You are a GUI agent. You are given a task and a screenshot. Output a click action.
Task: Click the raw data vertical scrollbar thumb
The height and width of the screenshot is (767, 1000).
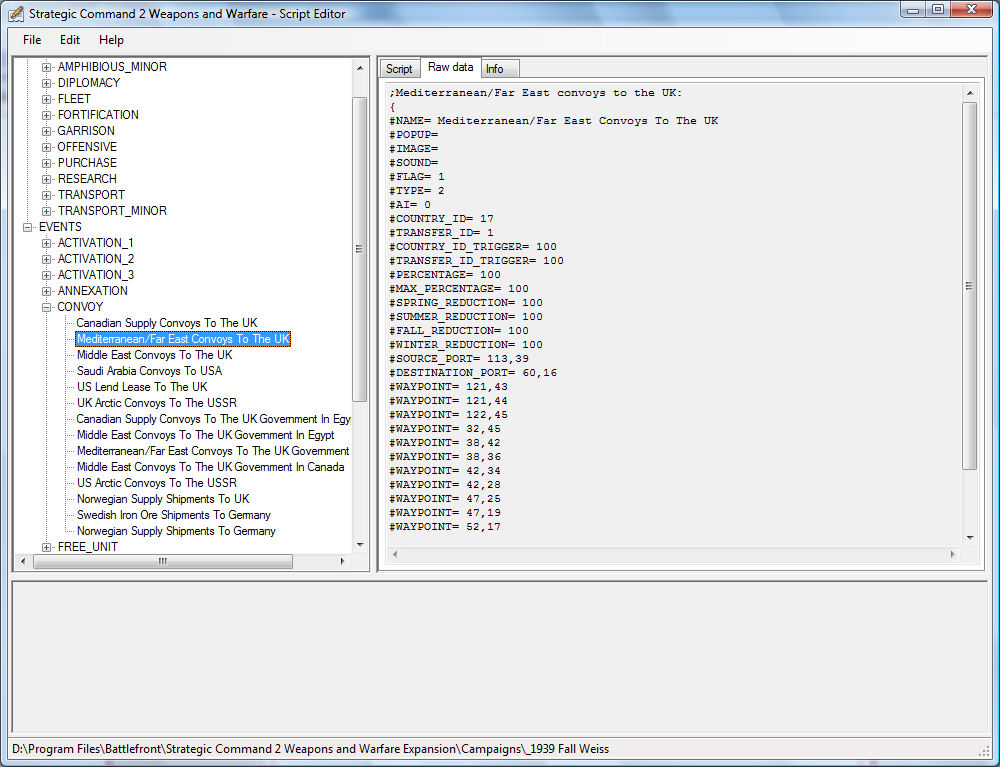click(969, 286)
